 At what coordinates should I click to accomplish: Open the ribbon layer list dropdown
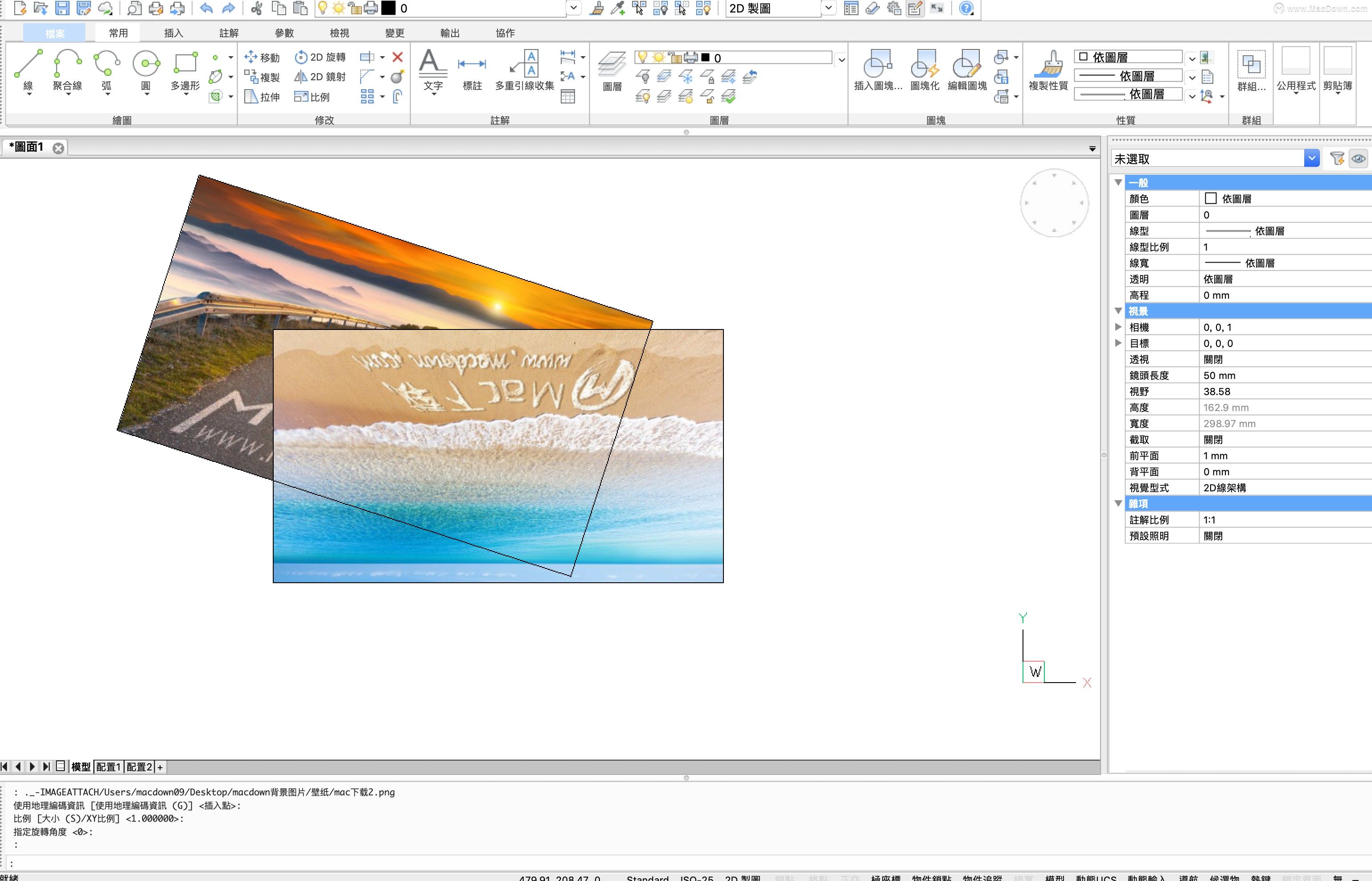(x=841, y=59)
